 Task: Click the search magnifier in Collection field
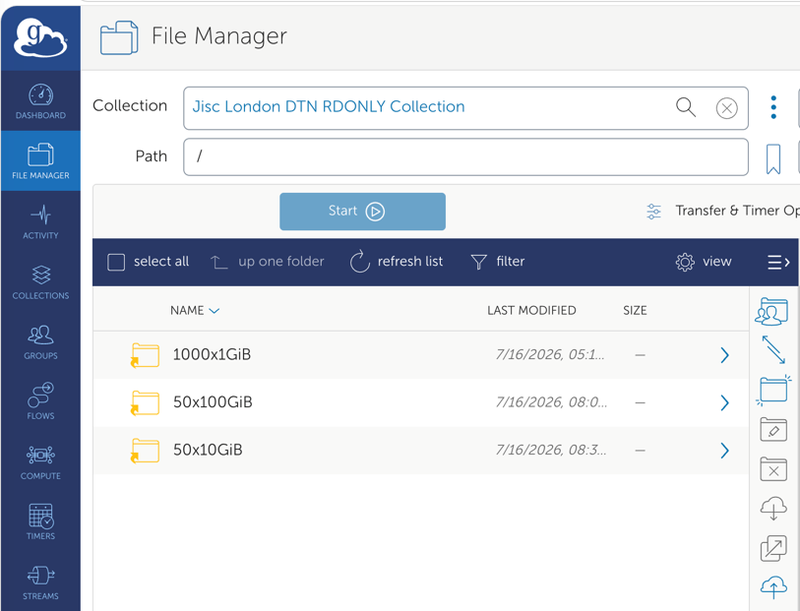686,108
